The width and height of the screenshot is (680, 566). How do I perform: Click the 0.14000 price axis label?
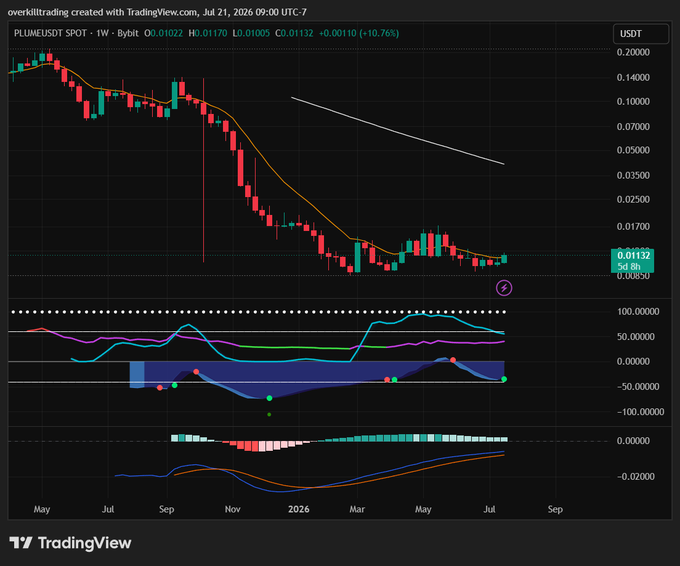point(633,78)
